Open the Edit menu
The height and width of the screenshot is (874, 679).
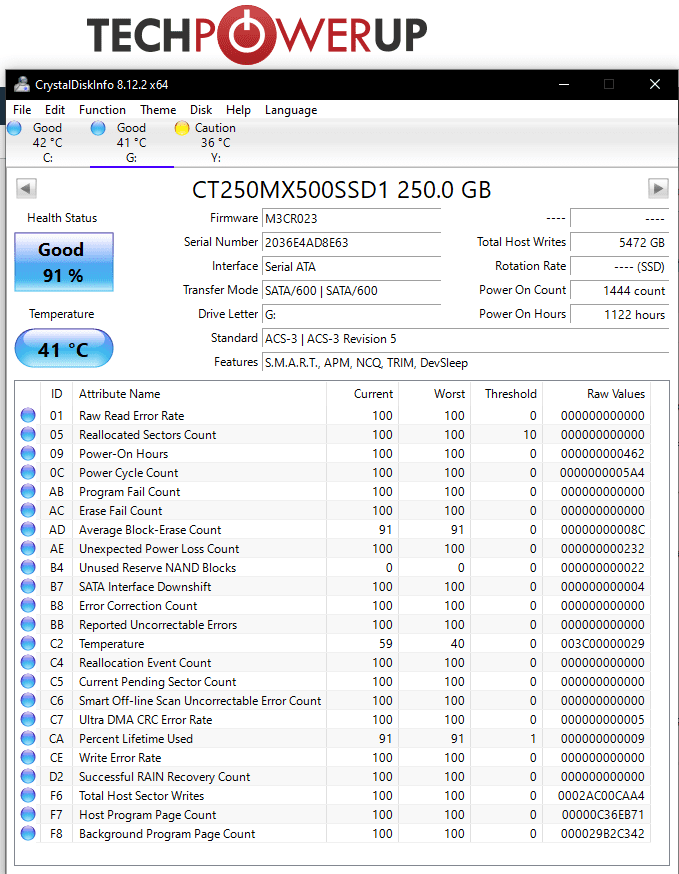pos(55,110)
